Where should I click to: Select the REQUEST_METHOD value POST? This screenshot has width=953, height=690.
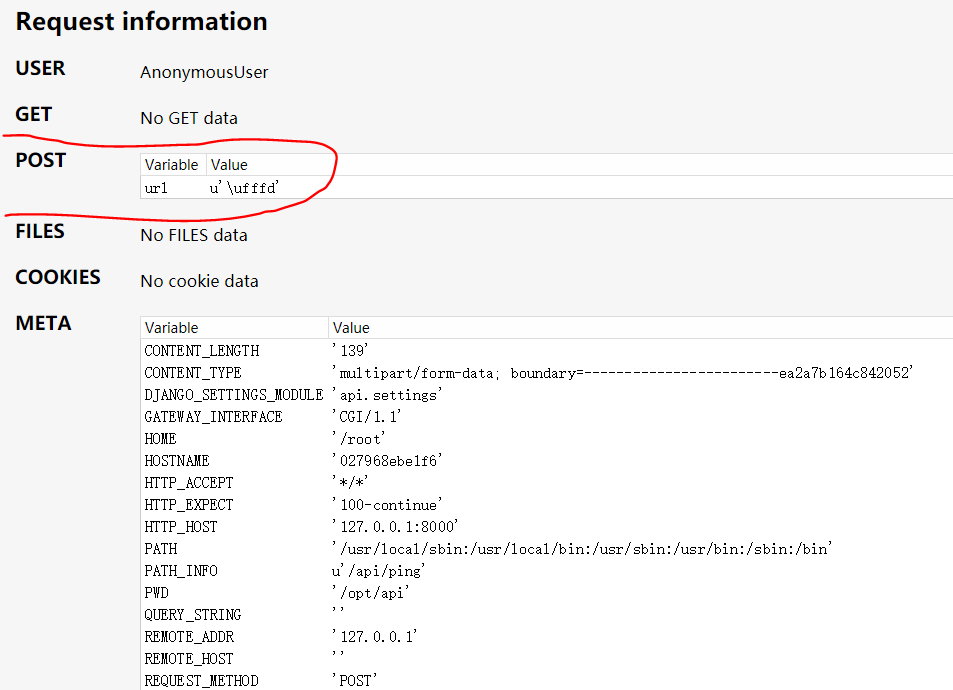(364, 680)
